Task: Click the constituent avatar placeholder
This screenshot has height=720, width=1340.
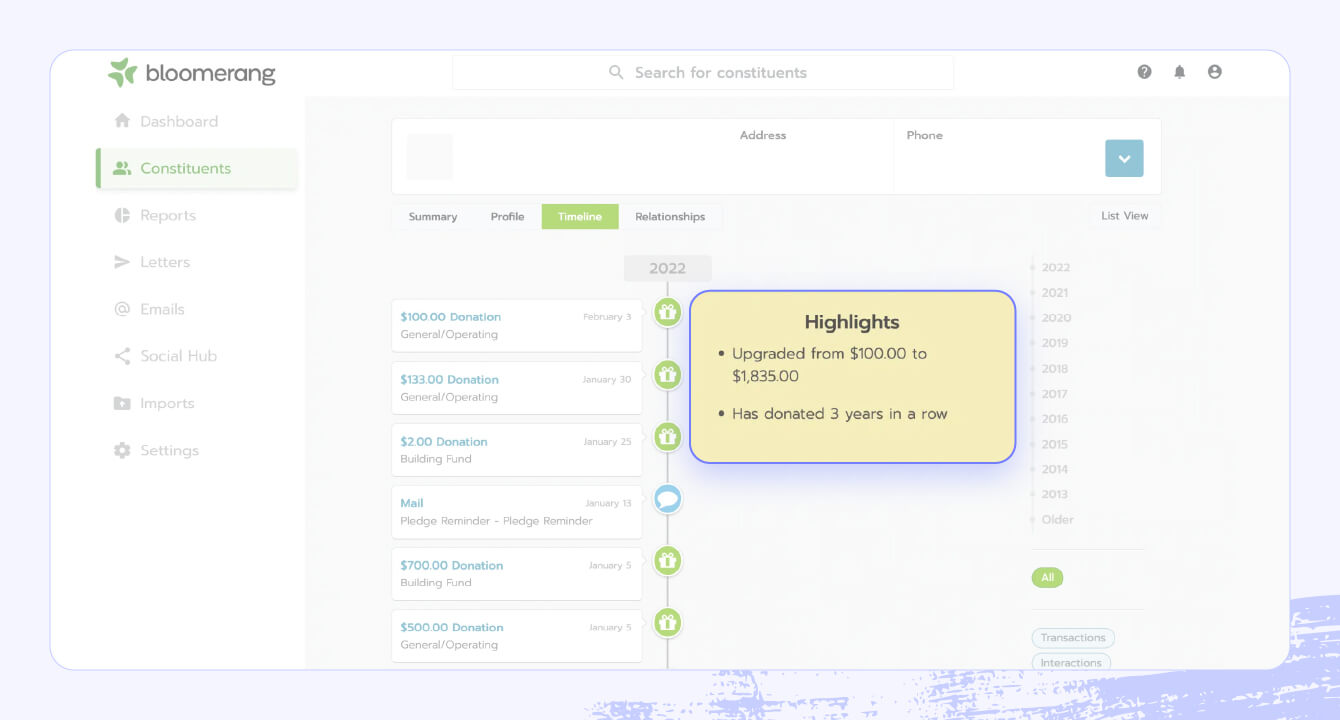Action: [429, 157]
